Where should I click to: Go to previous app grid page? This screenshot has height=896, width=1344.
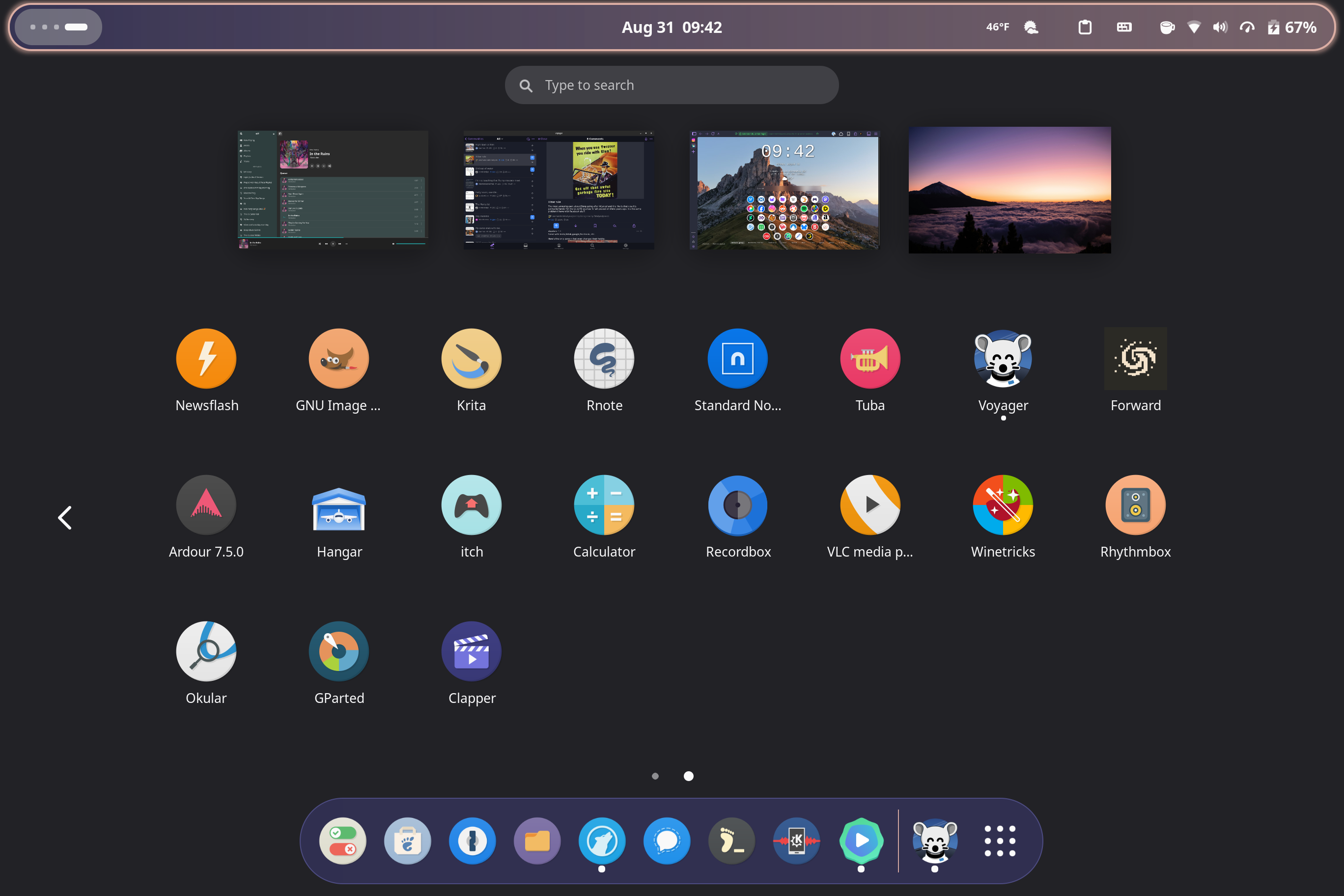[x=64, y=518]
